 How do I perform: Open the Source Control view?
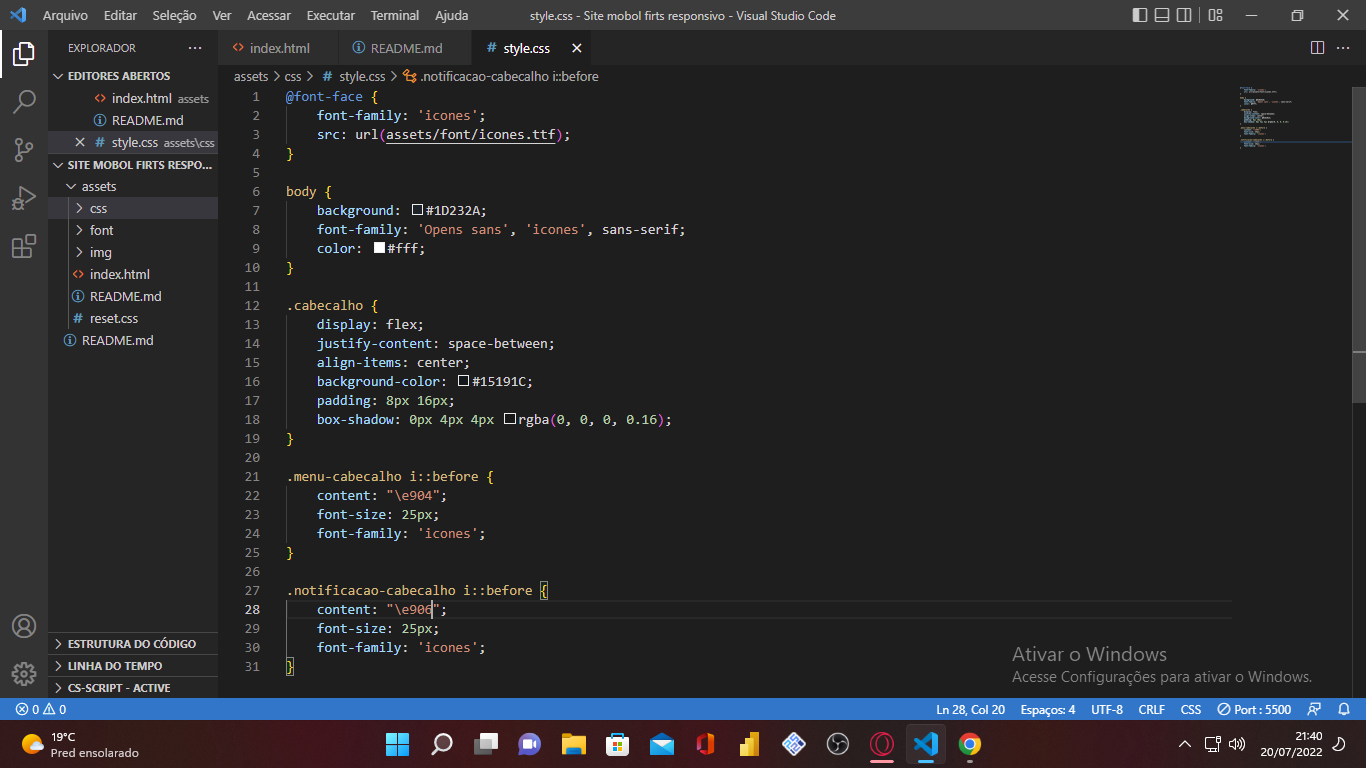pos(24,150)
